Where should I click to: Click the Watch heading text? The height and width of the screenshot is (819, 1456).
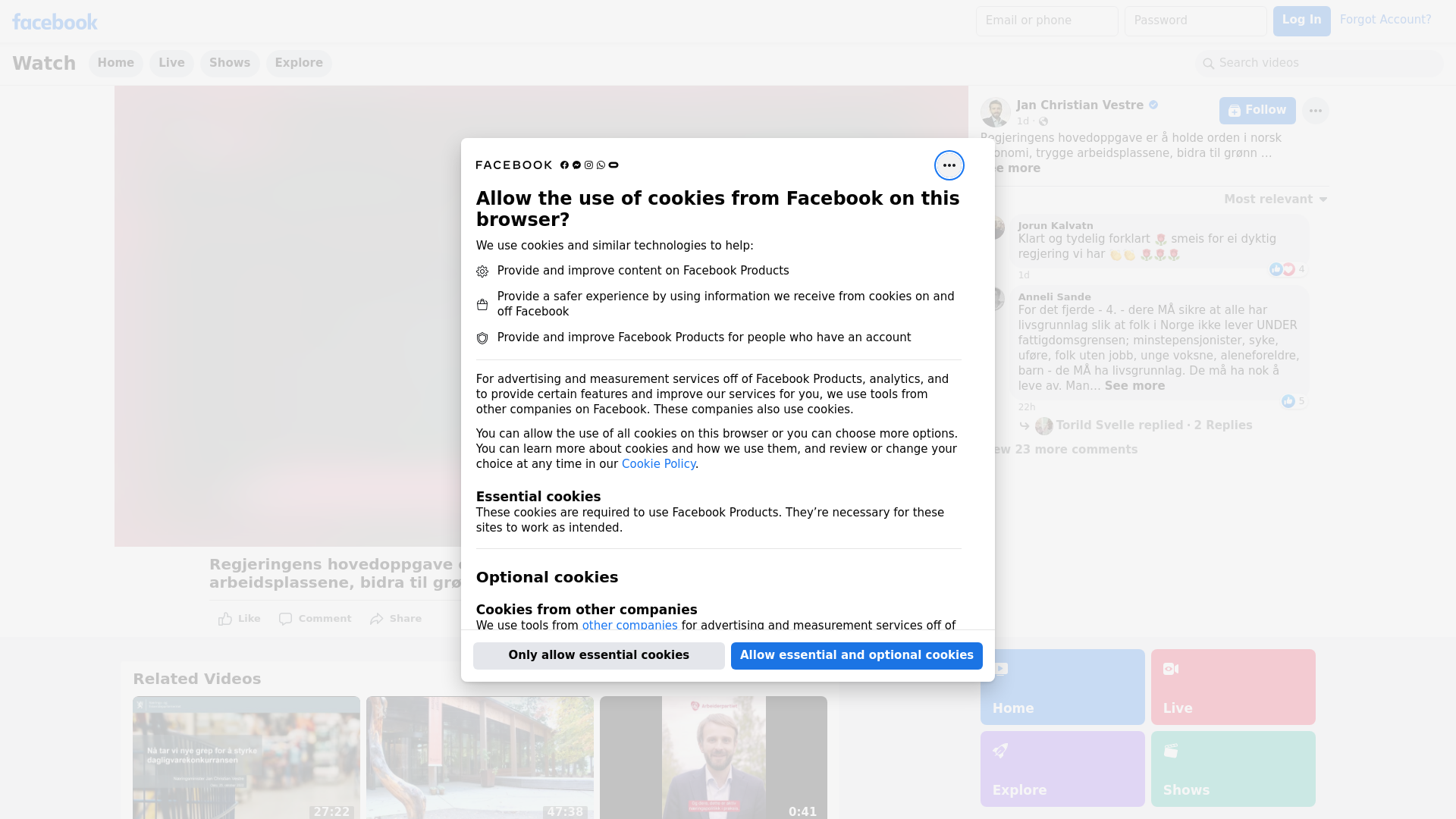click(x=44, y=64)
